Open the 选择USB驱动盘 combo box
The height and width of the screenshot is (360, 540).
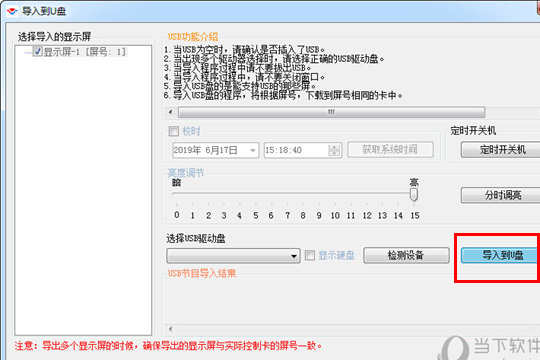coord(233,256)
